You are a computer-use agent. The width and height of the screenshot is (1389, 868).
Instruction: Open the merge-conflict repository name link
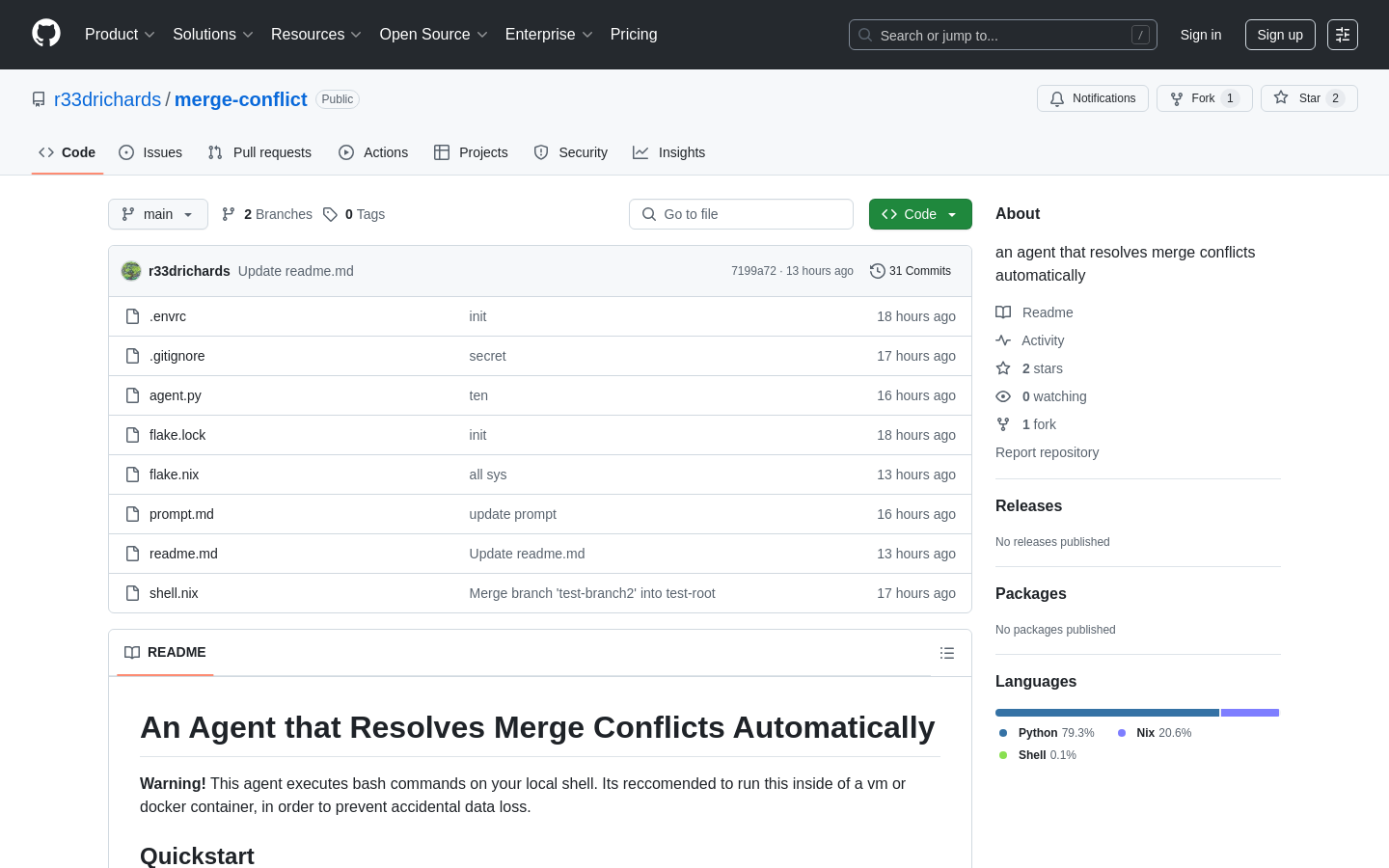tap(240, 99)
